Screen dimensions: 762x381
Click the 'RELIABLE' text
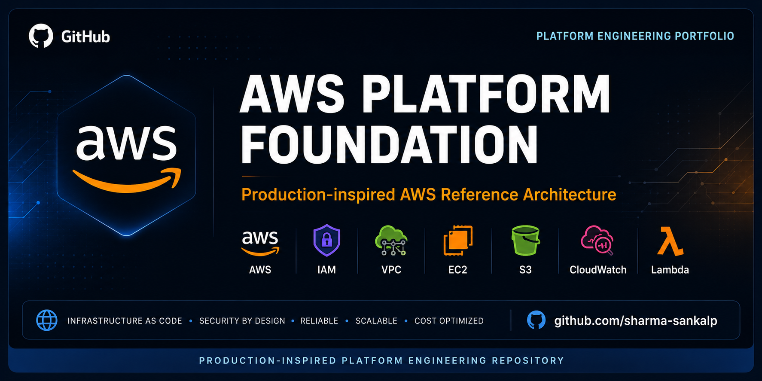click(319, 321)
